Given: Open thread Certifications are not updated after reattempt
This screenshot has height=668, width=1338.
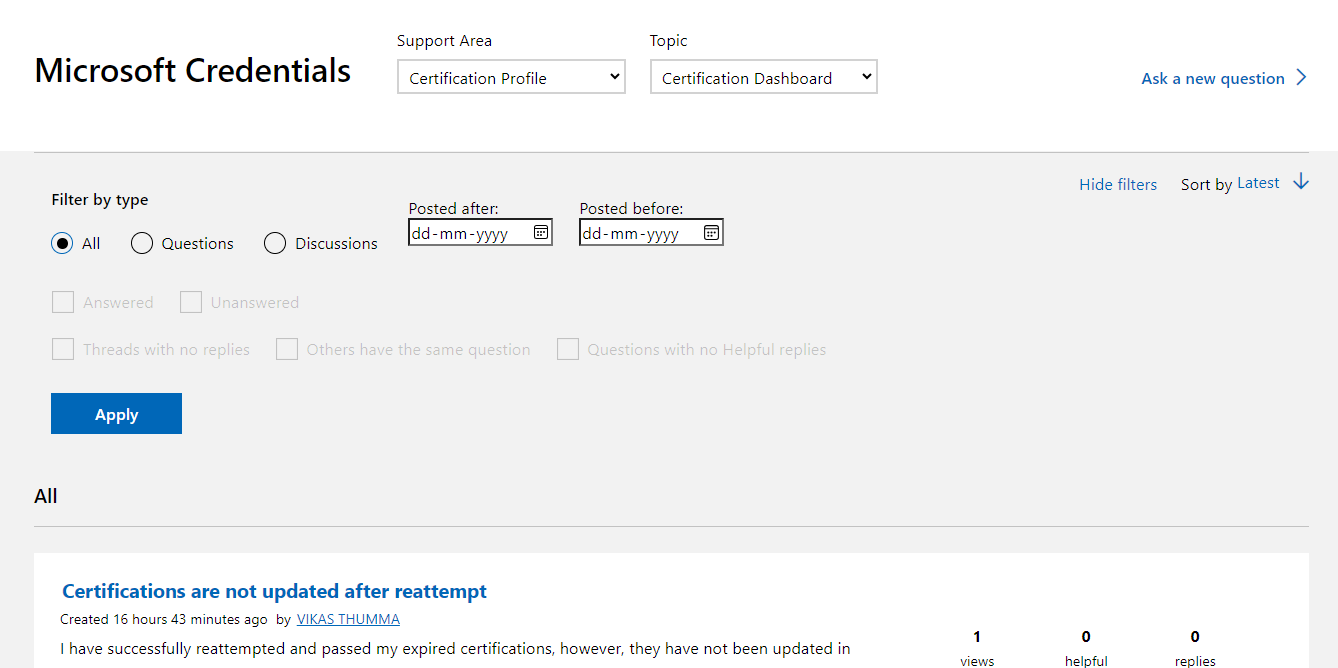Looking at the screenshot, I should pos(274,591).
